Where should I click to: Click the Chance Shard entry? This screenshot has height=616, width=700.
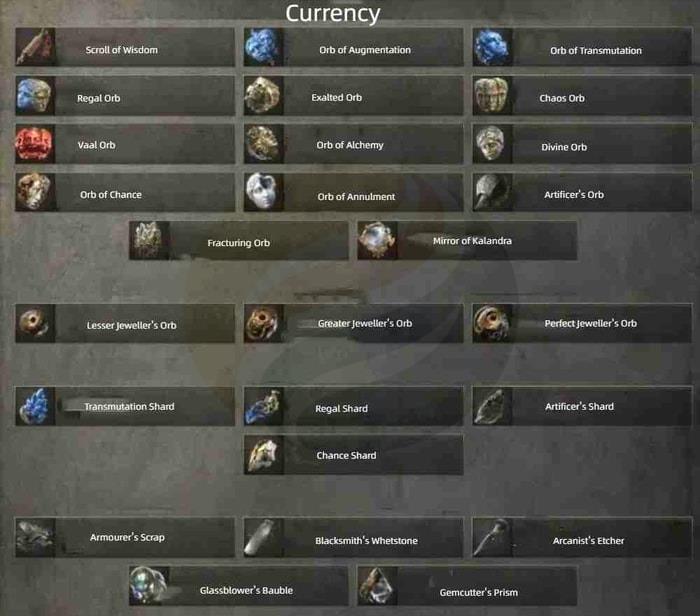pyautogui.click(x=354, y=455)
